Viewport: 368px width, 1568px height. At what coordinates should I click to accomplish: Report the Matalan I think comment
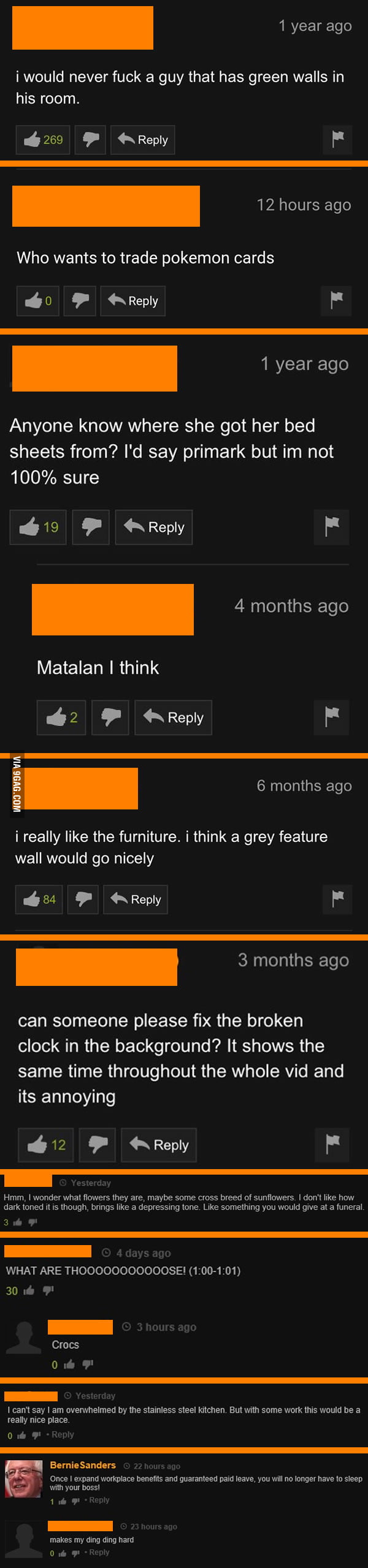point(332,718)
